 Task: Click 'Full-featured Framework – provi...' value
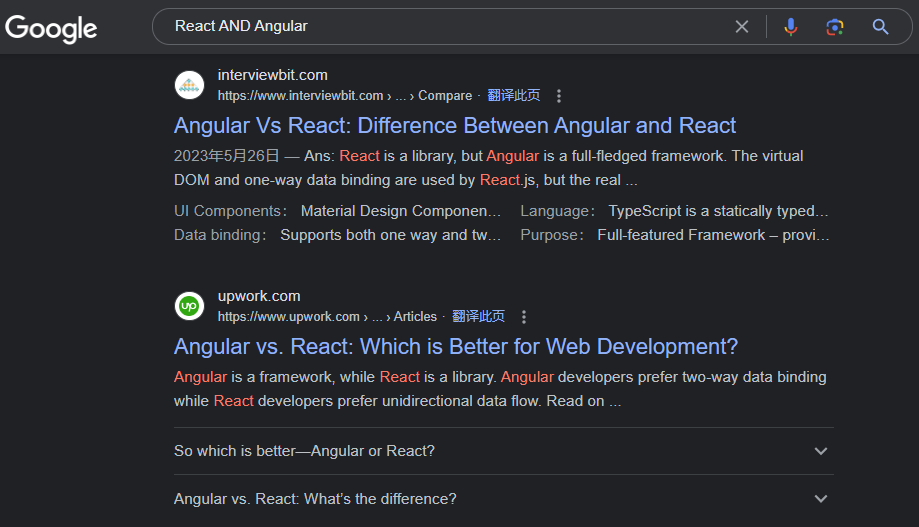click(x=713, y=235)
